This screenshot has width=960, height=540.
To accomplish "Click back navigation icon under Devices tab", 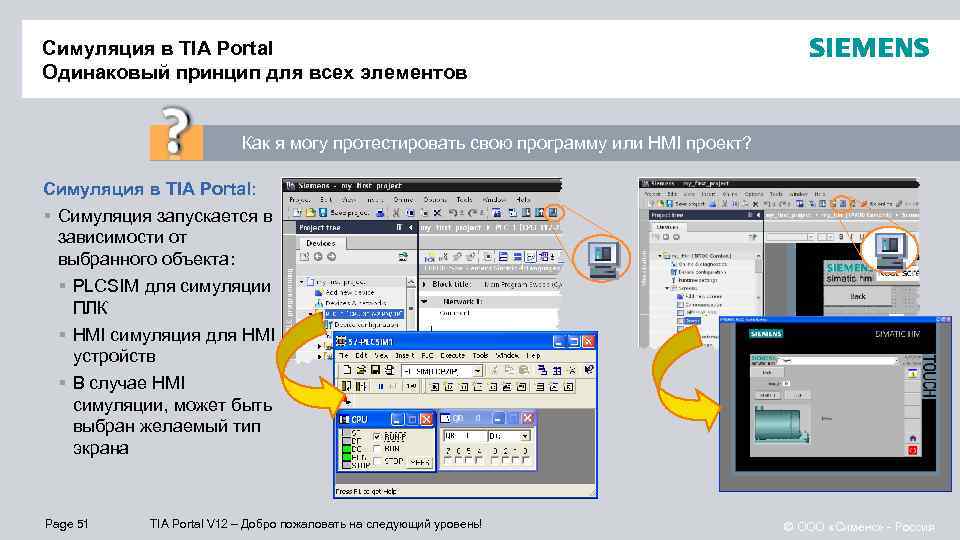I will click(x=318, y=257).
